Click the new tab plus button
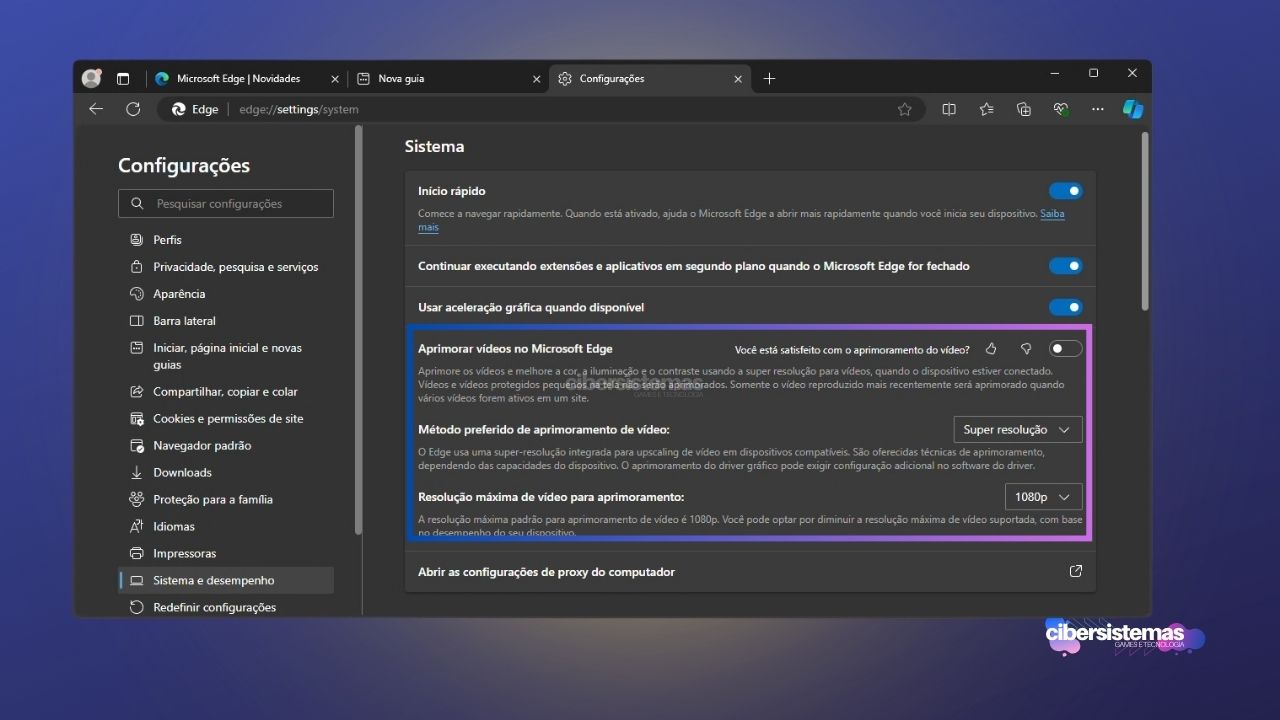The height and width of the screenshot is (720, 1280). click(769, 78)
